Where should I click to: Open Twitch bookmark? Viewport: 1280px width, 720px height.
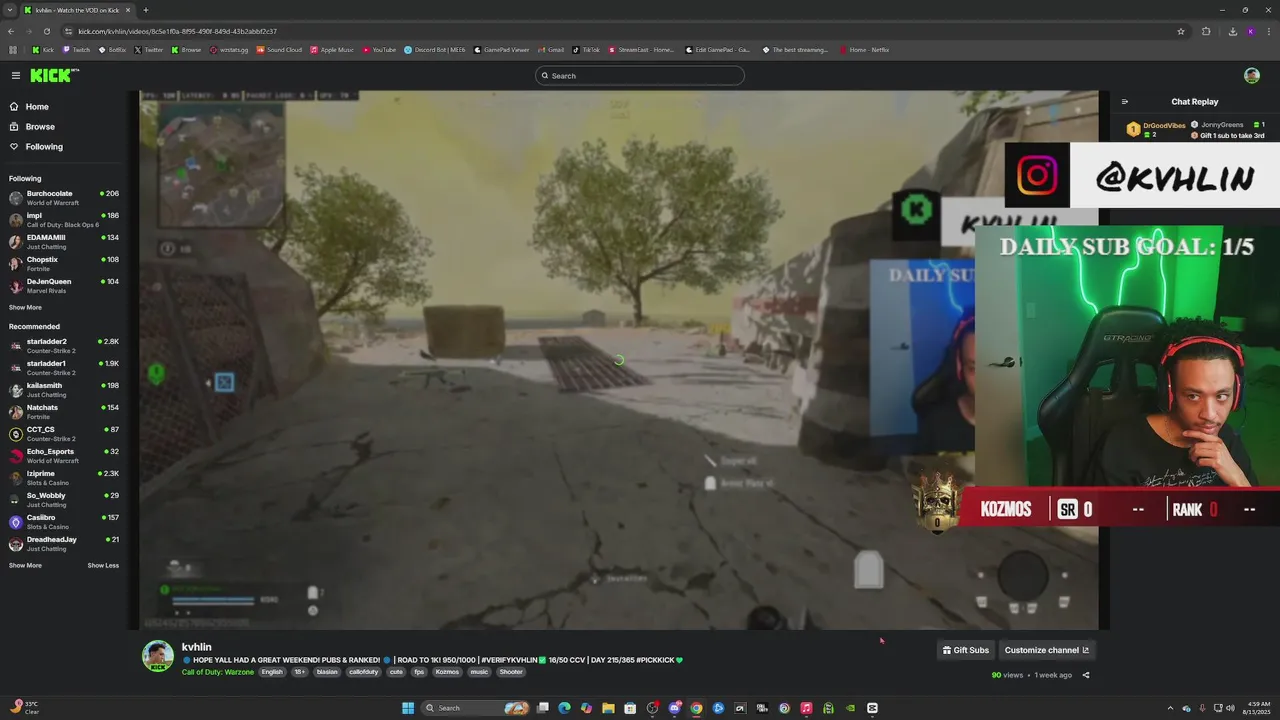coord(76,50)
